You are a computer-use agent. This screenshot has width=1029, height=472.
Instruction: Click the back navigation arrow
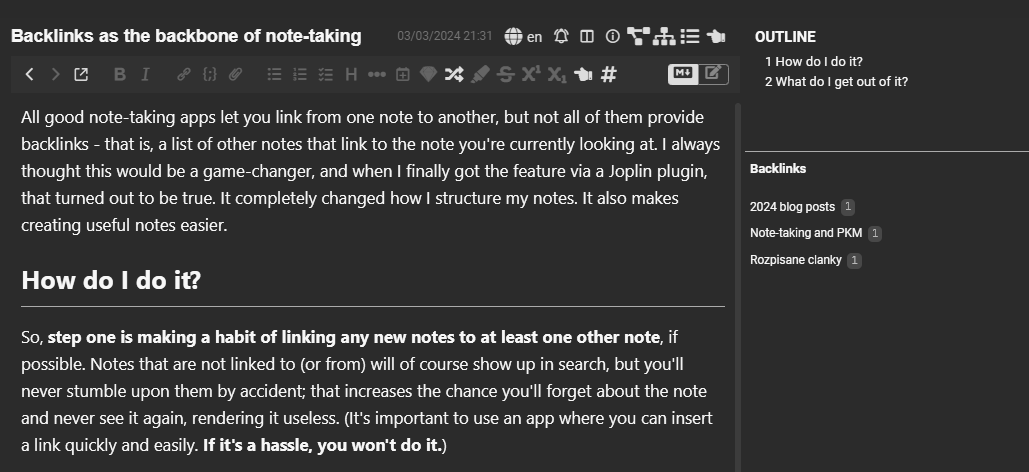tap(30, 74)
